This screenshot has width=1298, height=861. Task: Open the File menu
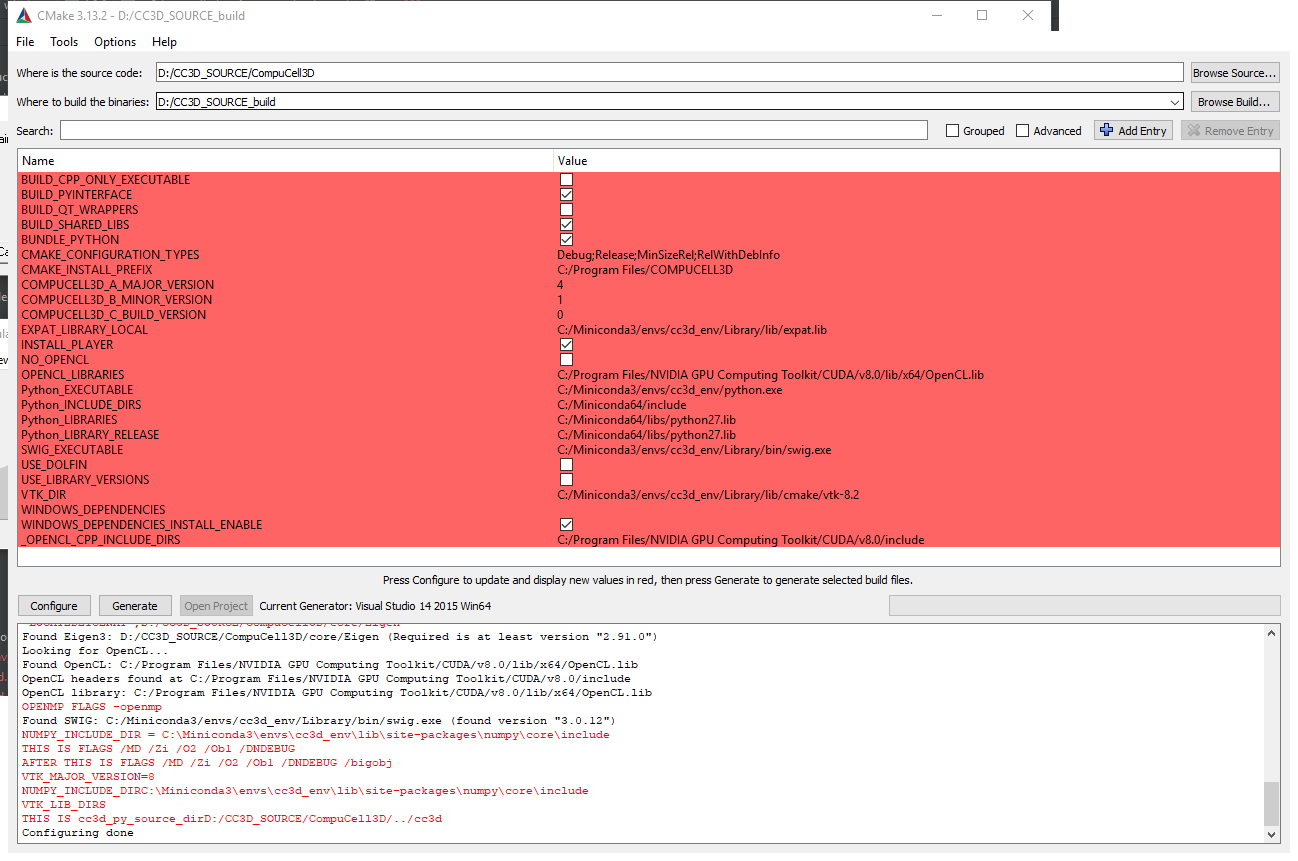tap(25, 42)
